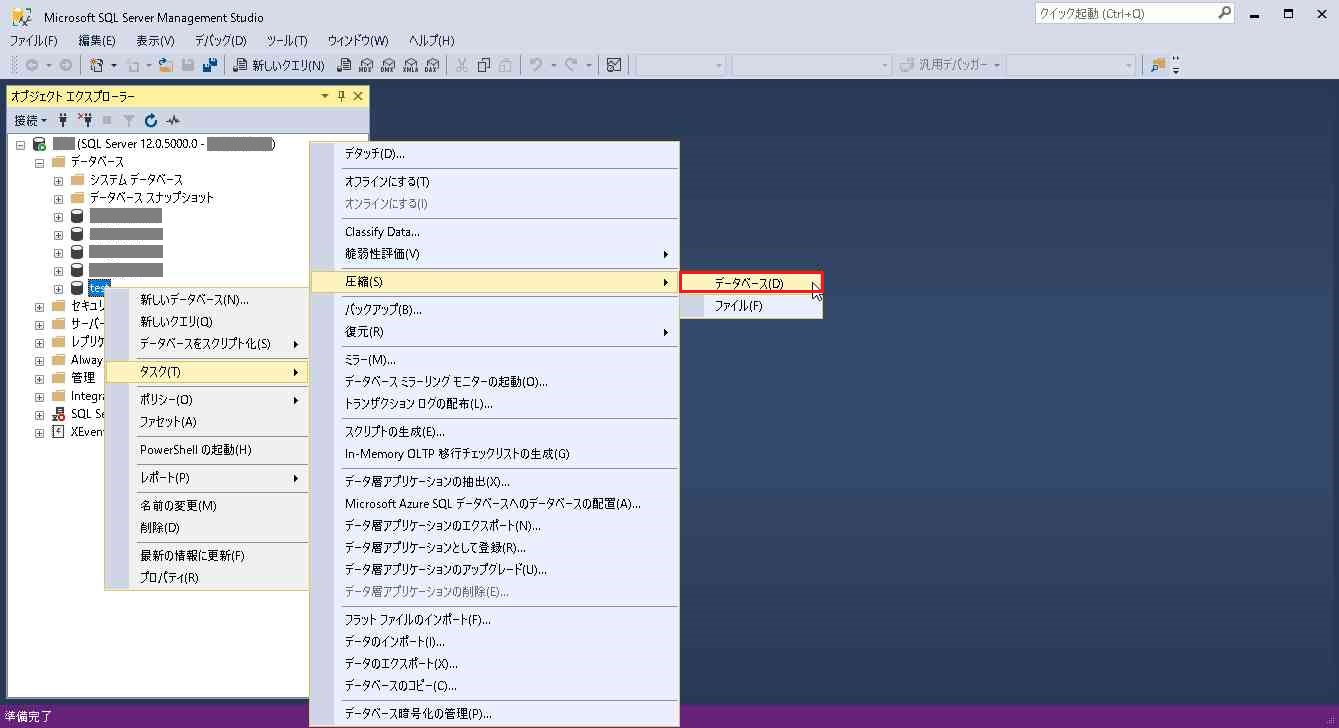This screenshot has width=1339, height=728.
Task: Expand the 管理 folder node
Action: tap(39, 378)
